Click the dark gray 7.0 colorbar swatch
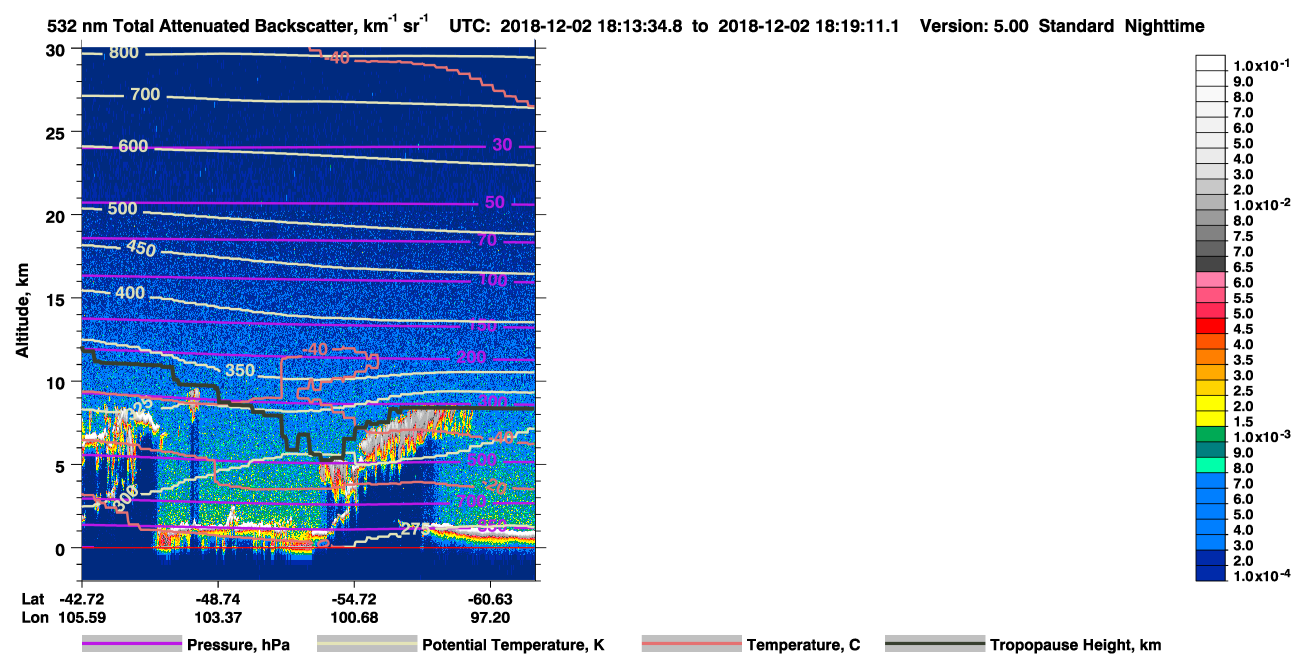This screenshot has width=1300, height=667. pyautogui.click(x=1211, y=249)
